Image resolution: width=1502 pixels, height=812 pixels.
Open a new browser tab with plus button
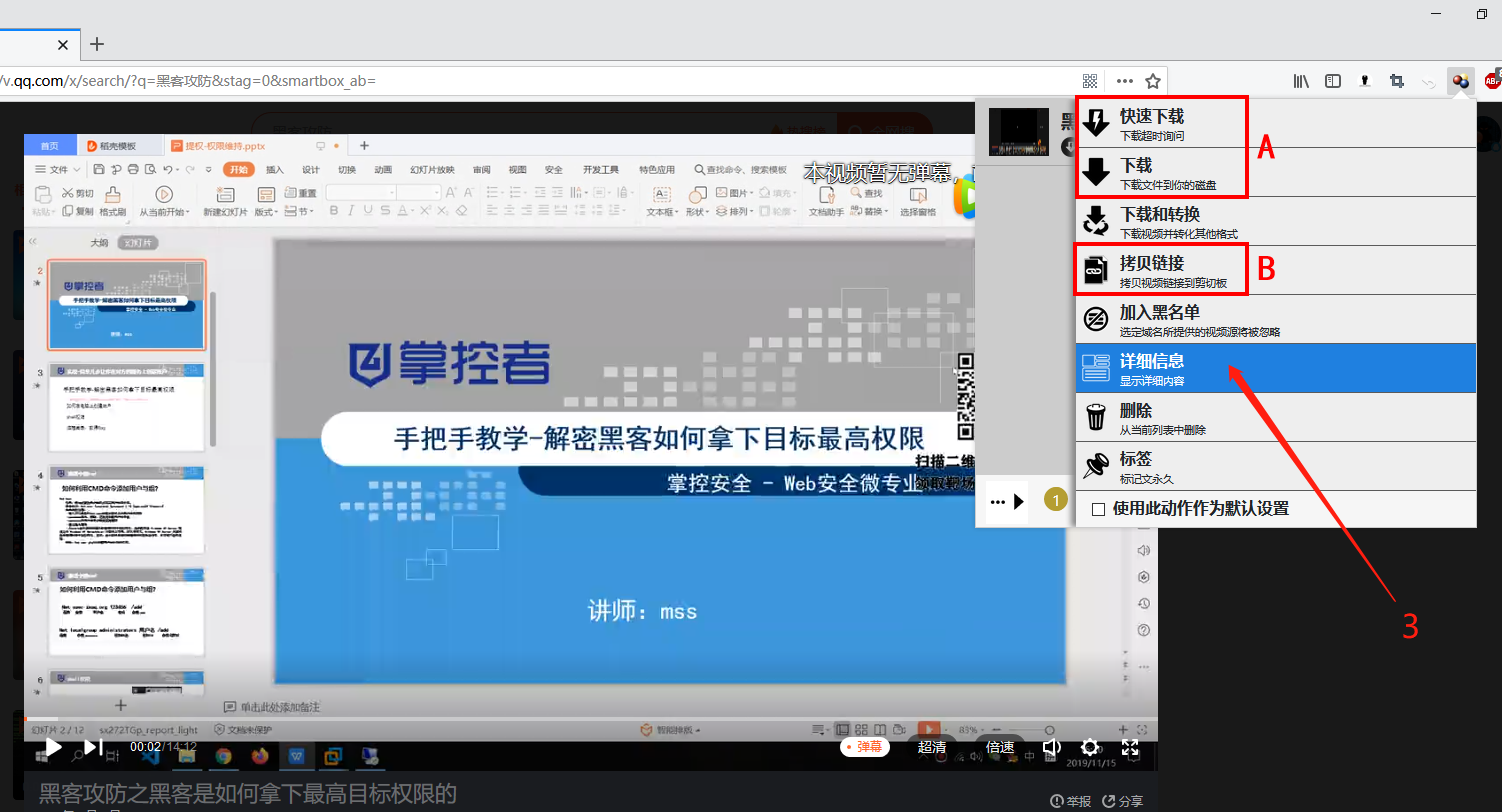pyautogui.click(x=97, y=44)
